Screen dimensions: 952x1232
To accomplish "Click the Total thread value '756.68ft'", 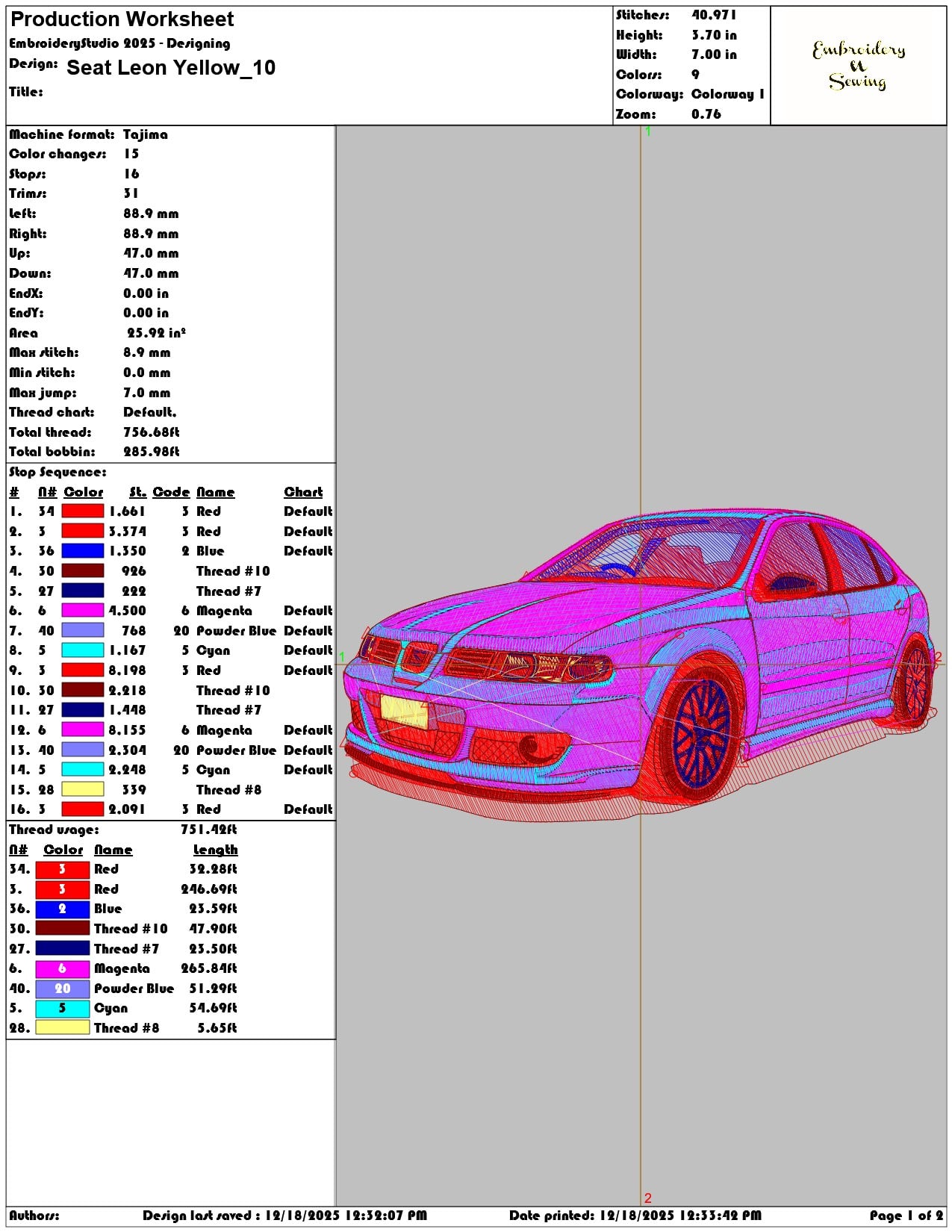I will pyautogui.click(x=152, y=432).
